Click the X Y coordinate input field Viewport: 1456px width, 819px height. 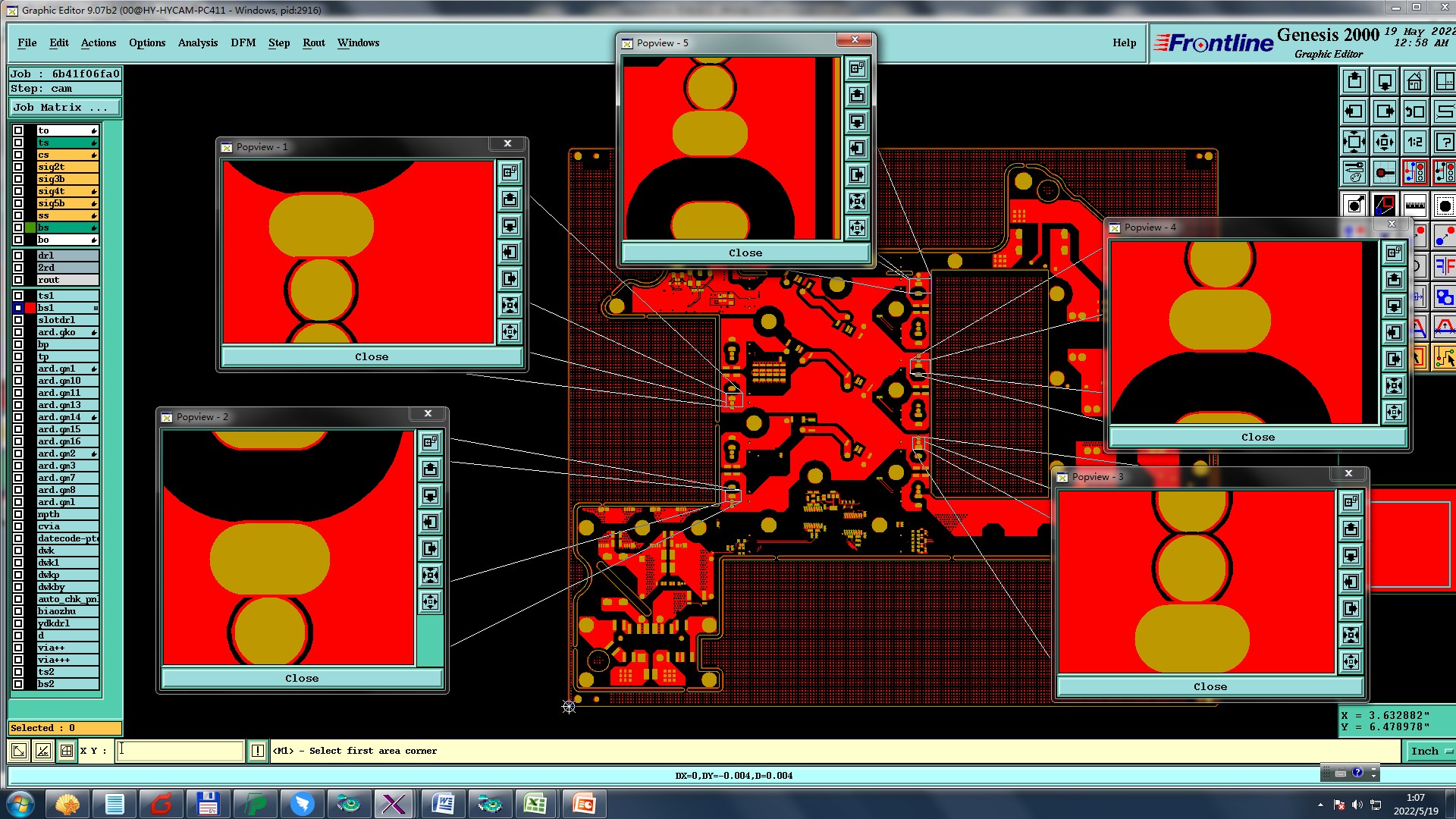point(180,751)
